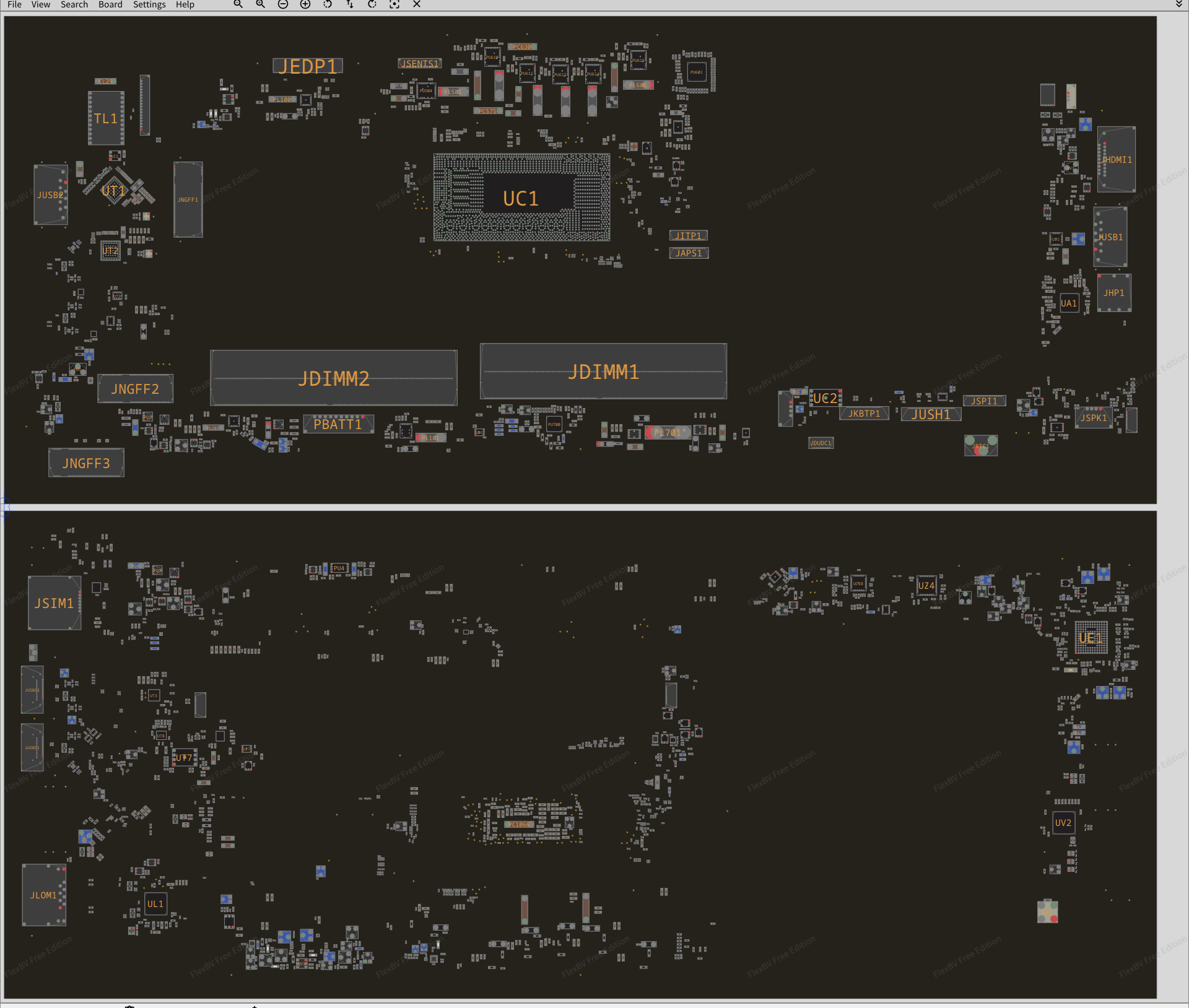This screenshot has height=1008, width=1189.
Task: Select the UC1 CPU component
Action: tap(521, 198)
